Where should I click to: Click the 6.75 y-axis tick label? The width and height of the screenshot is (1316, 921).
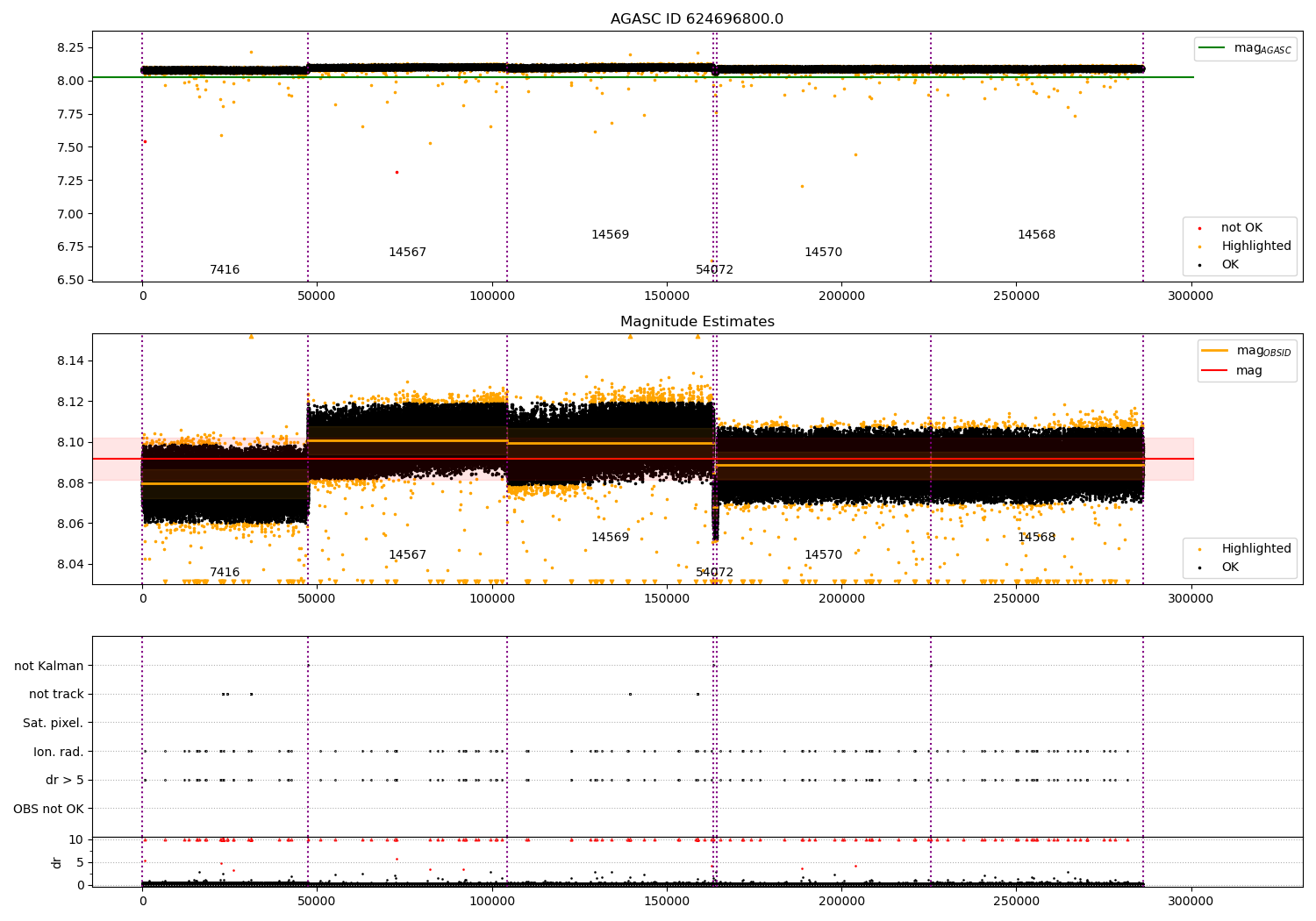tap(70, 247)
